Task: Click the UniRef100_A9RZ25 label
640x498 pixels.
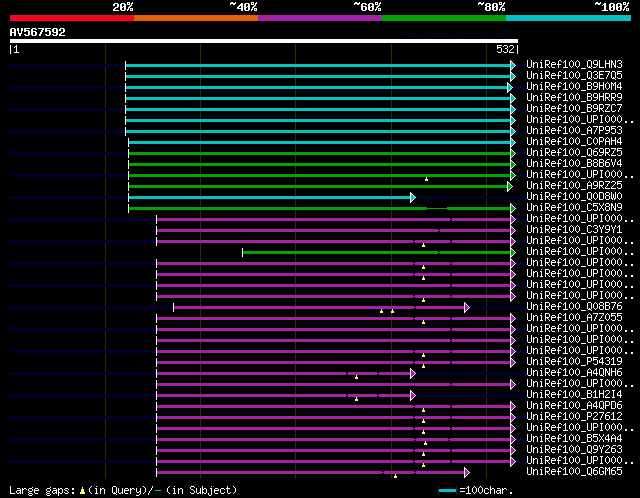Action: [574, 186]
